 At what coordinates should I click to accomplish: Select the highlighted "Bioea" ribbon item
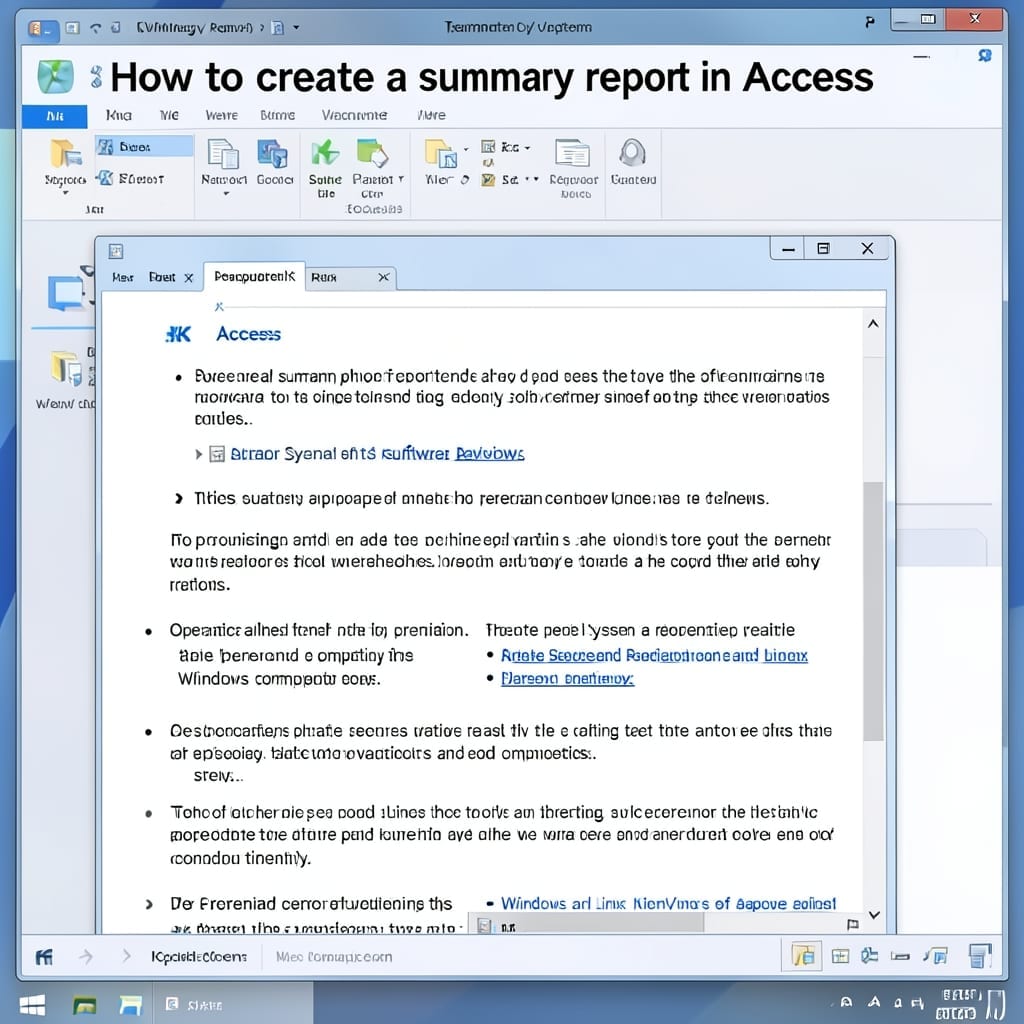click(144, 147)
